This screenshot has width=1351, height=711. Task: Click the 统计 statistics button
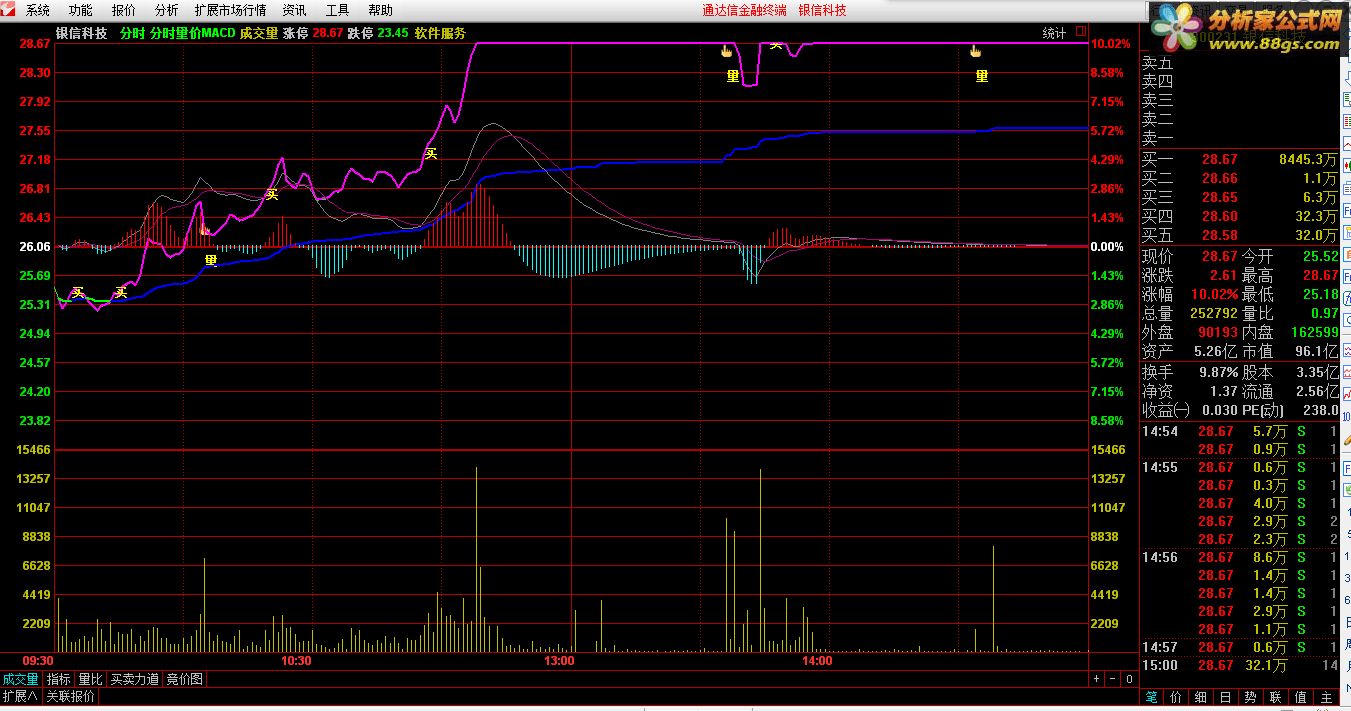coord(1054,33)
